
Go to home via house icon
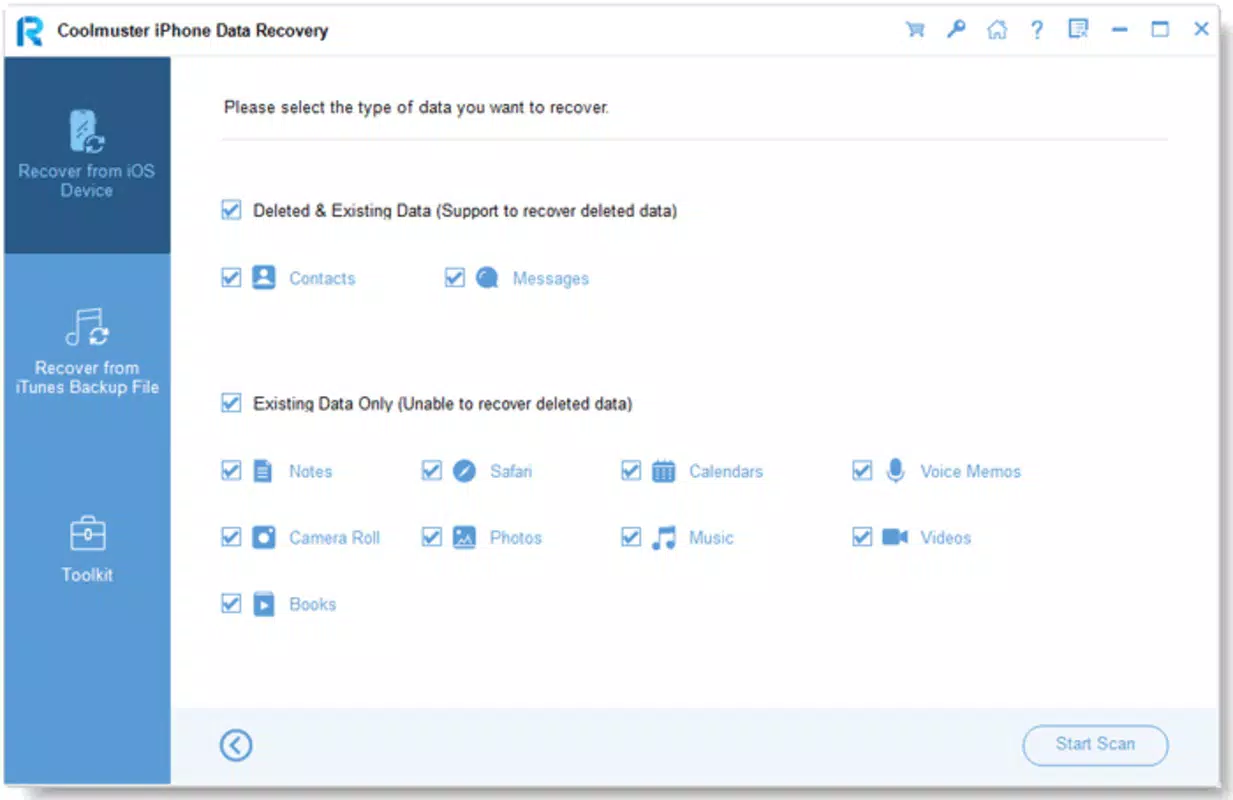click(x=997, y=30)
